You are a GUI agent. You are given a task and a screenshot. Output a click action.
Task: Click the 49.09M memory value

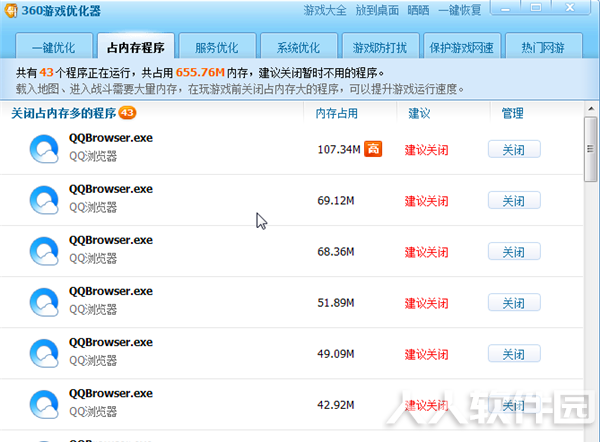[336, 354]
